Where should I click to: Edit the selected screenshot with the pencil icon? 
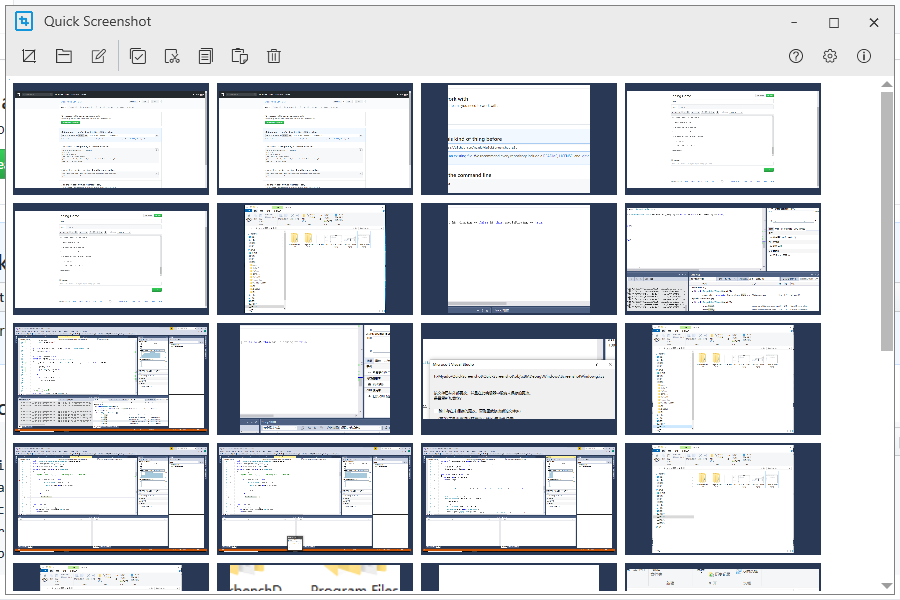(99, 56)
